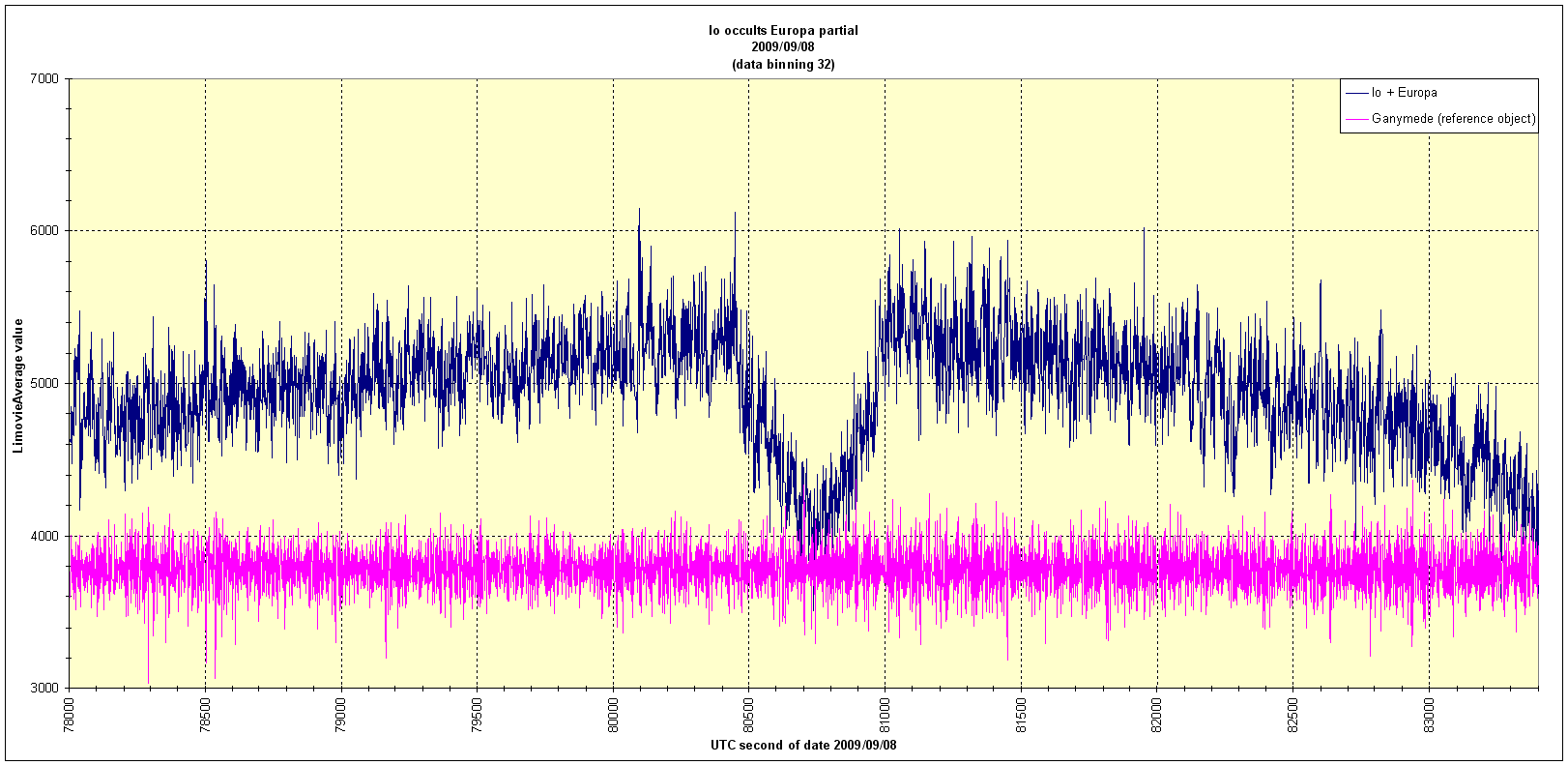Click the 7000 label on the y-axis
Image resolution: width=1568 pixels, height=765 pixels.
click(45, 78)
